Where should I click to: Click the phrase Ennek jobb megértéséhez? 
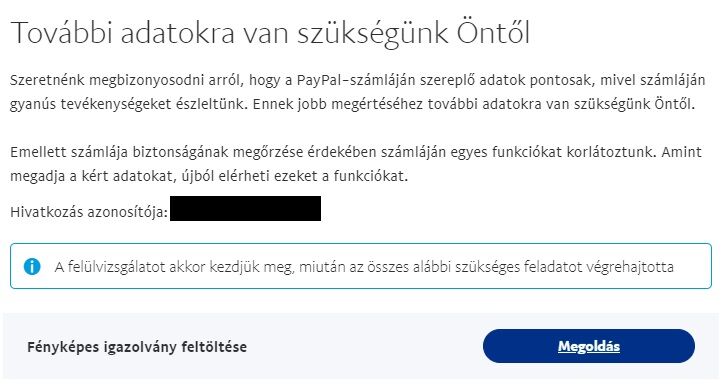click(338, 104)
